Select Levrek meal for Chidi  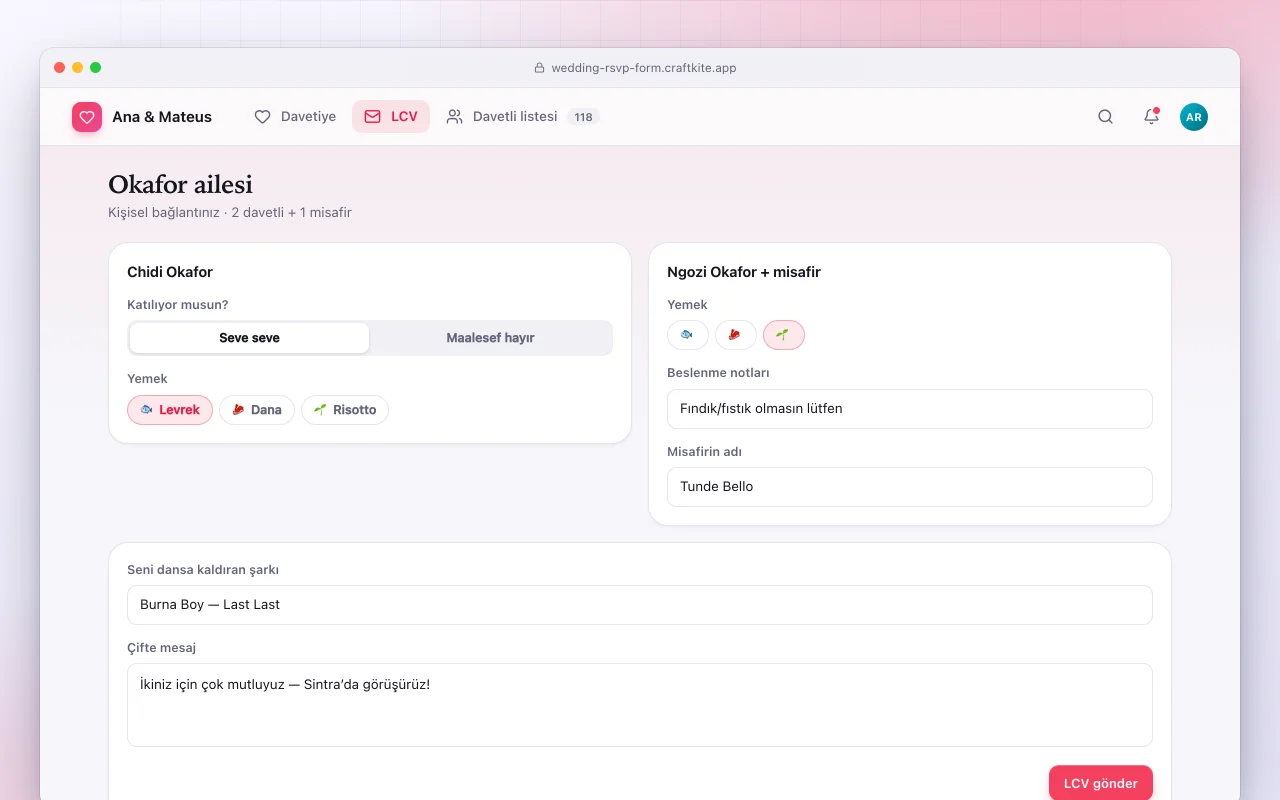click(x=170, y=410)
